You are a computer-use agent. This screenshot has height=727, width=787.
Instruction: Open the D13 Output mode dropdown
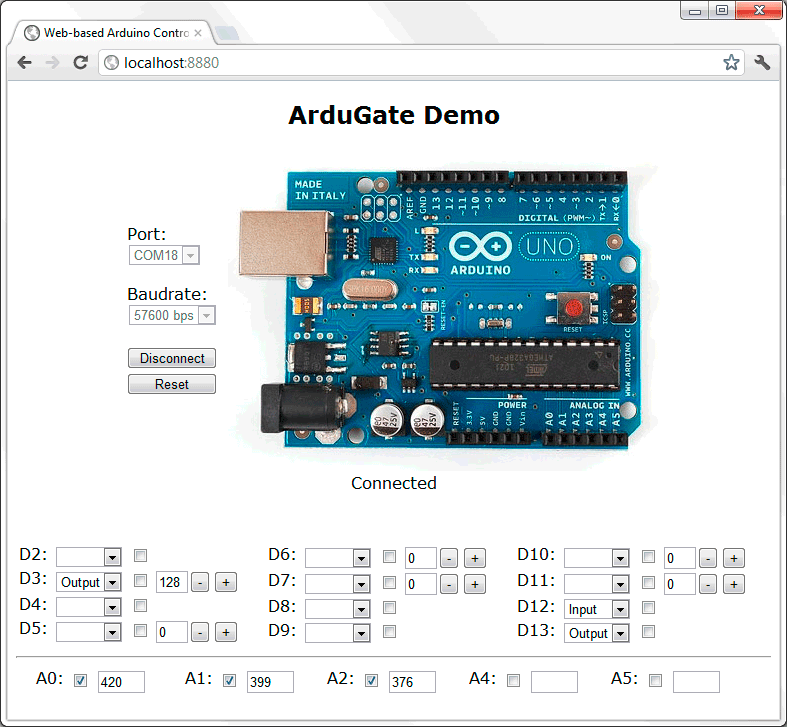[x=597, y=633]
